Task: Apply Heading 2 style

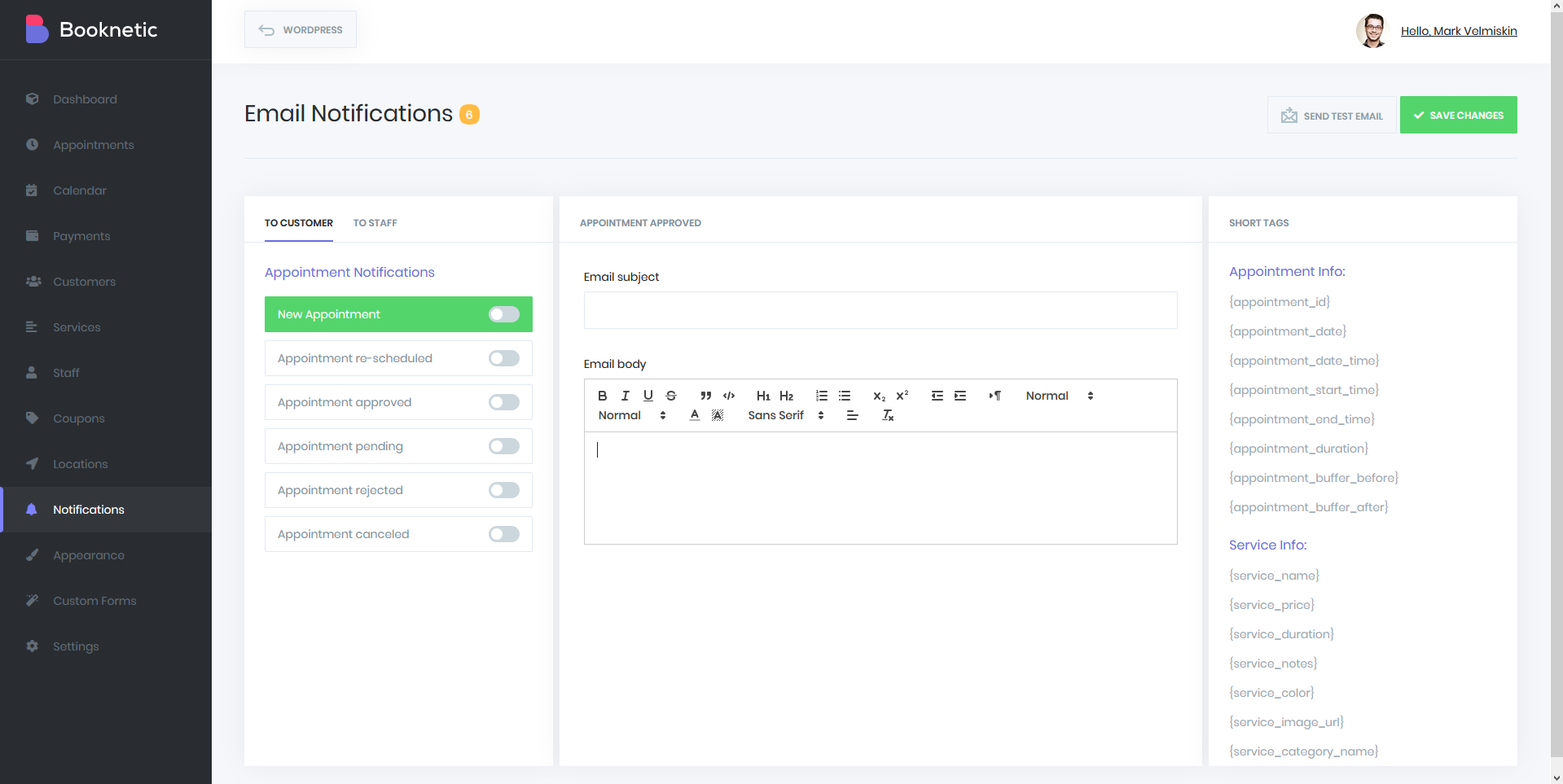Action: (x=786, y=396)
